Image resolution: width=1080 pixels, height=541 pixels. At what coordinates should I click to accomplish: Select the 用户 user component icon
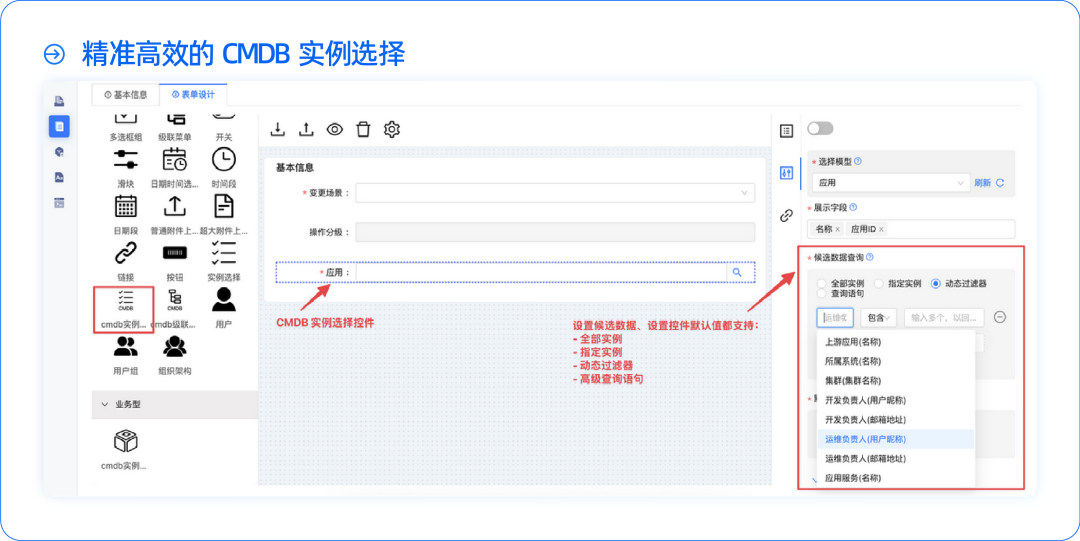pyautogui.click(x=223, y=299)
